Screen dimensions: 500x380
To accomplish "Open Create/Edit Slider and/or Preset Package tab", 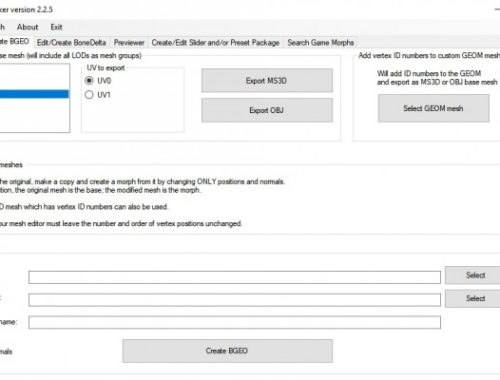I will point(215,43).
